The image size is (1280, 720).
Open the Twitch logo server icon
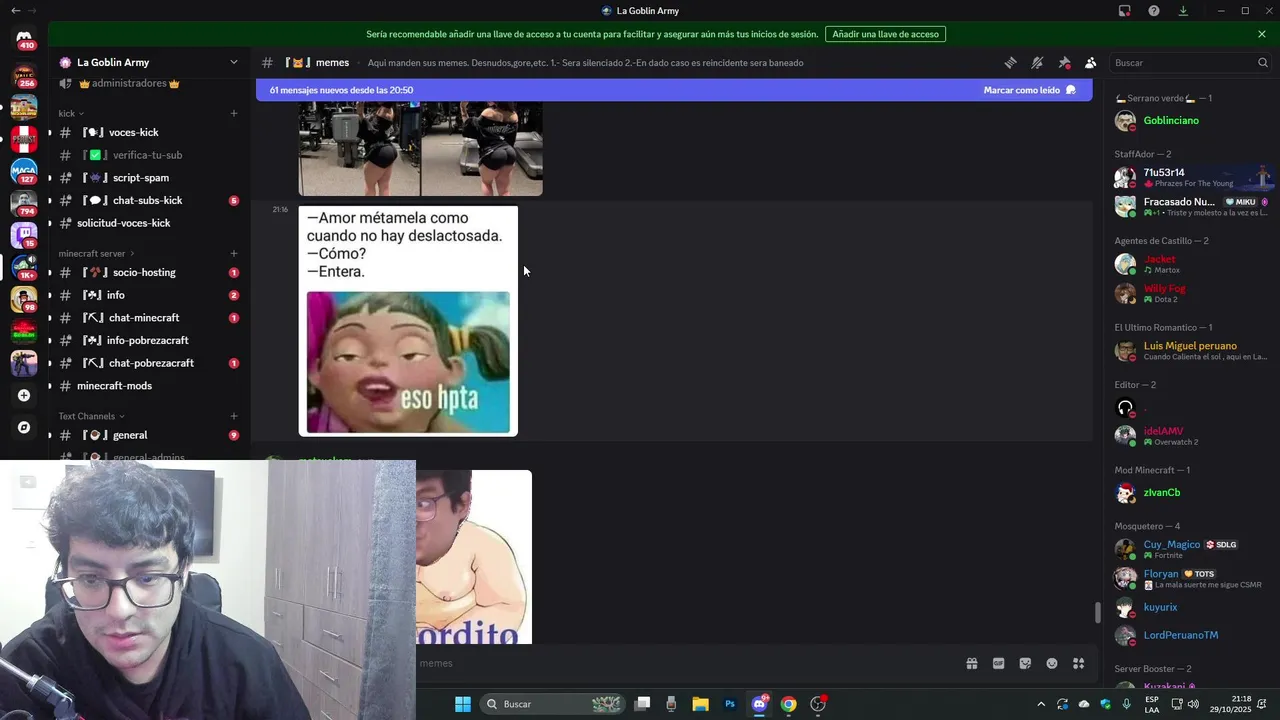click(24, 235)
